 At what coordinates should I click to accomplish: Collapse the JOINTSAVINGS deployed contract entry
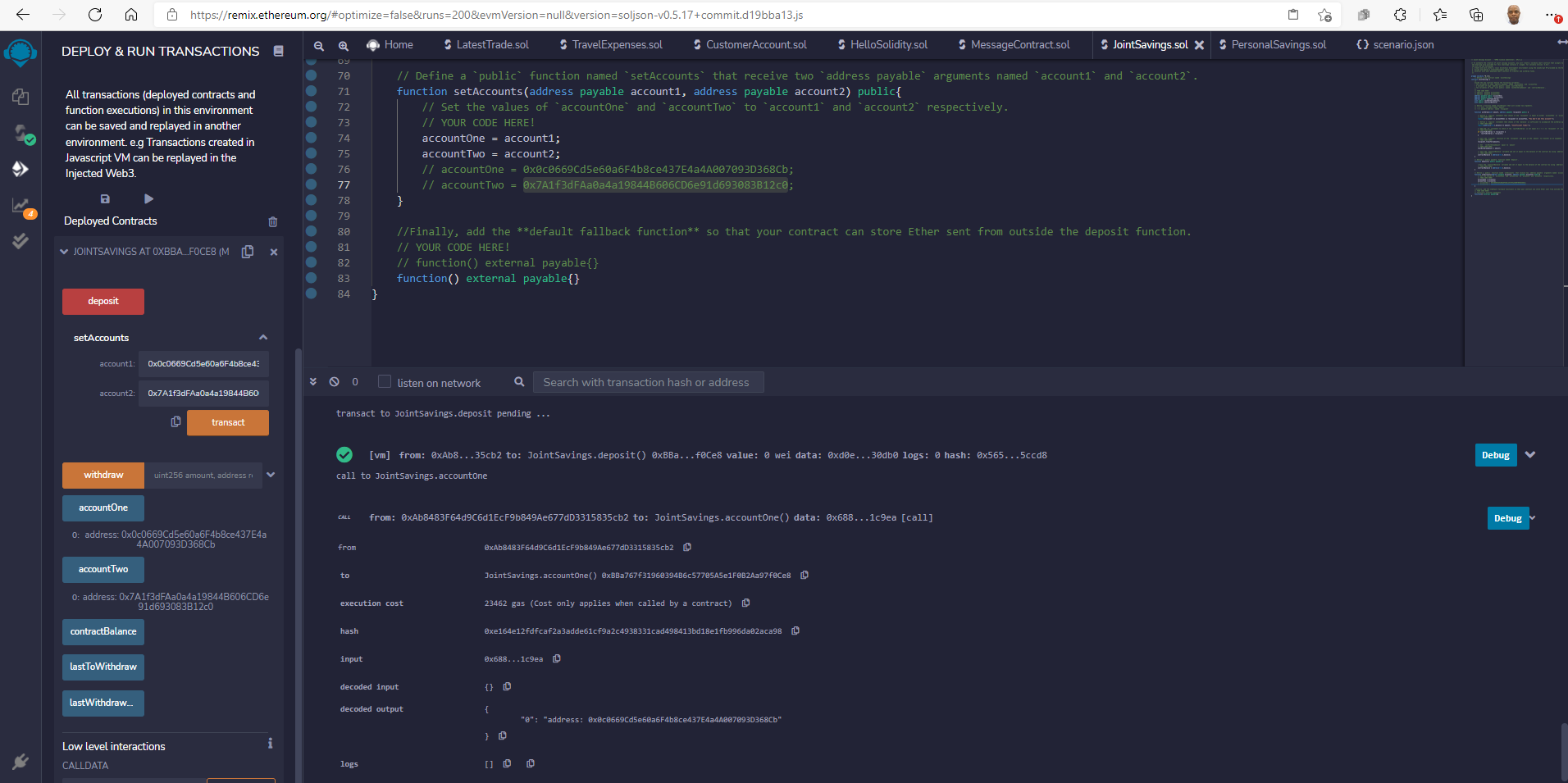coord(64,252)
